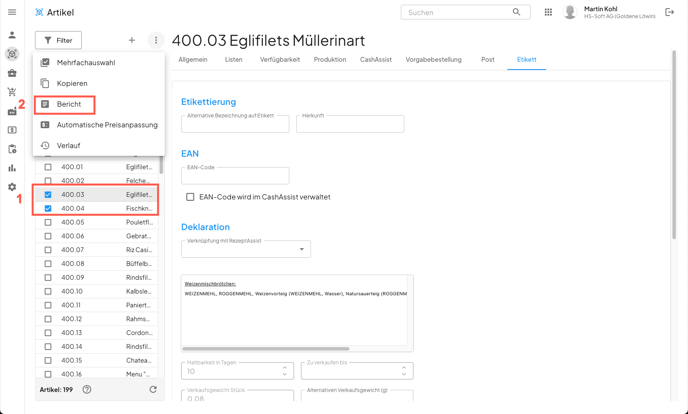688x414 pixels.
Task: Choose Kopieren from the menu
Action: (x=99, y=83)
